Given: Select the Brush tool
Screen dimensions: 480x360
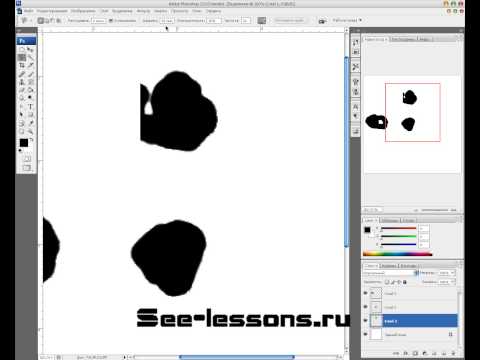Looking at the screenshot, I should tap(30, 74).
